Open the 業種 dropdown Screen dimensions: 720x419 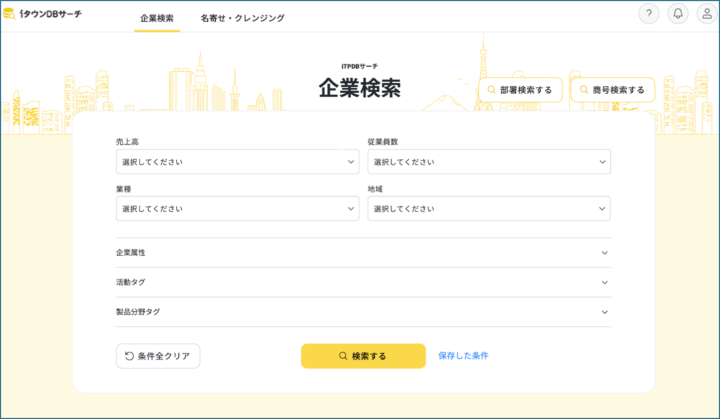(236, 208)
